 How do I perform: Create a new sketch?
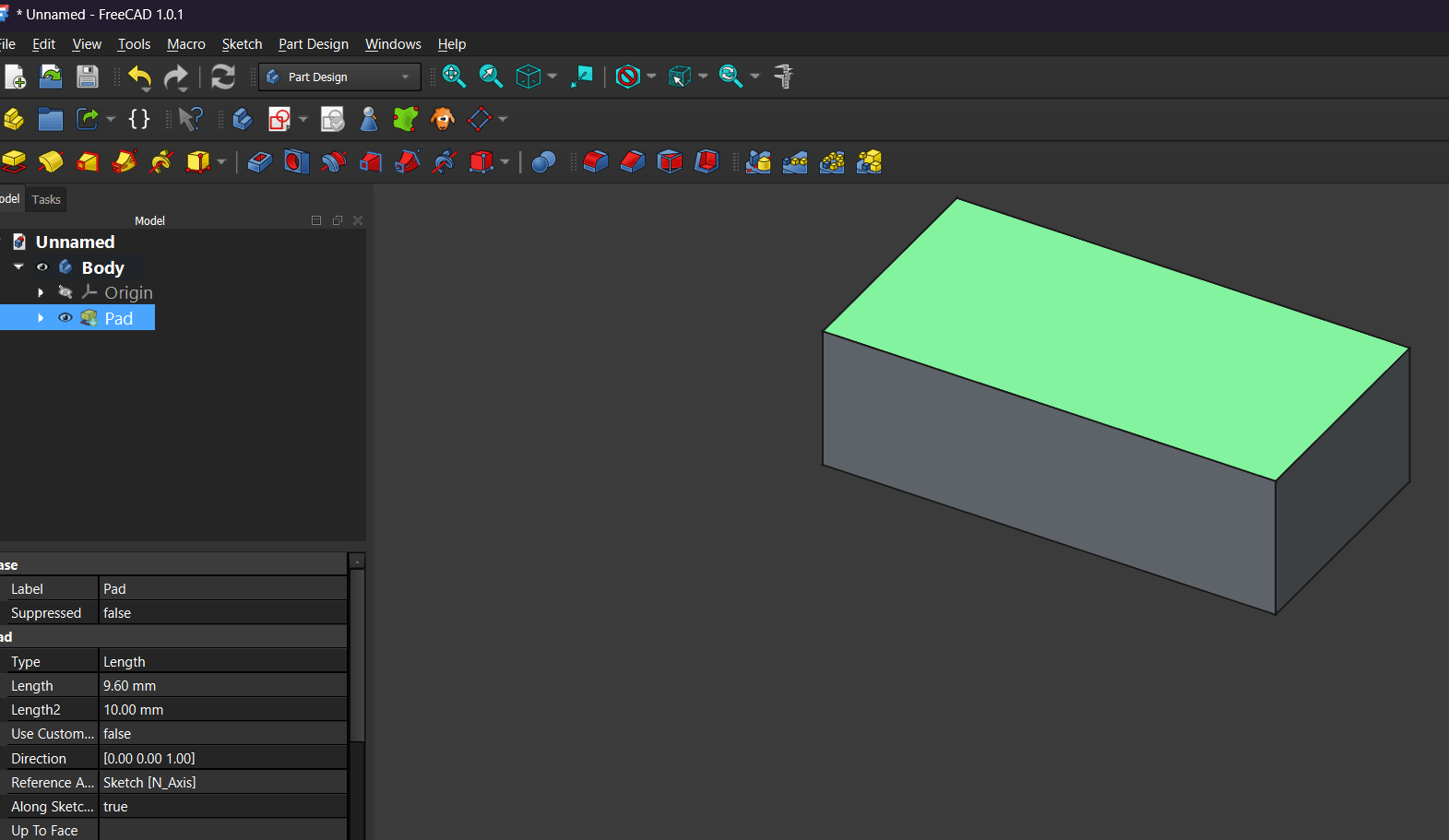[x=279, y=119]
